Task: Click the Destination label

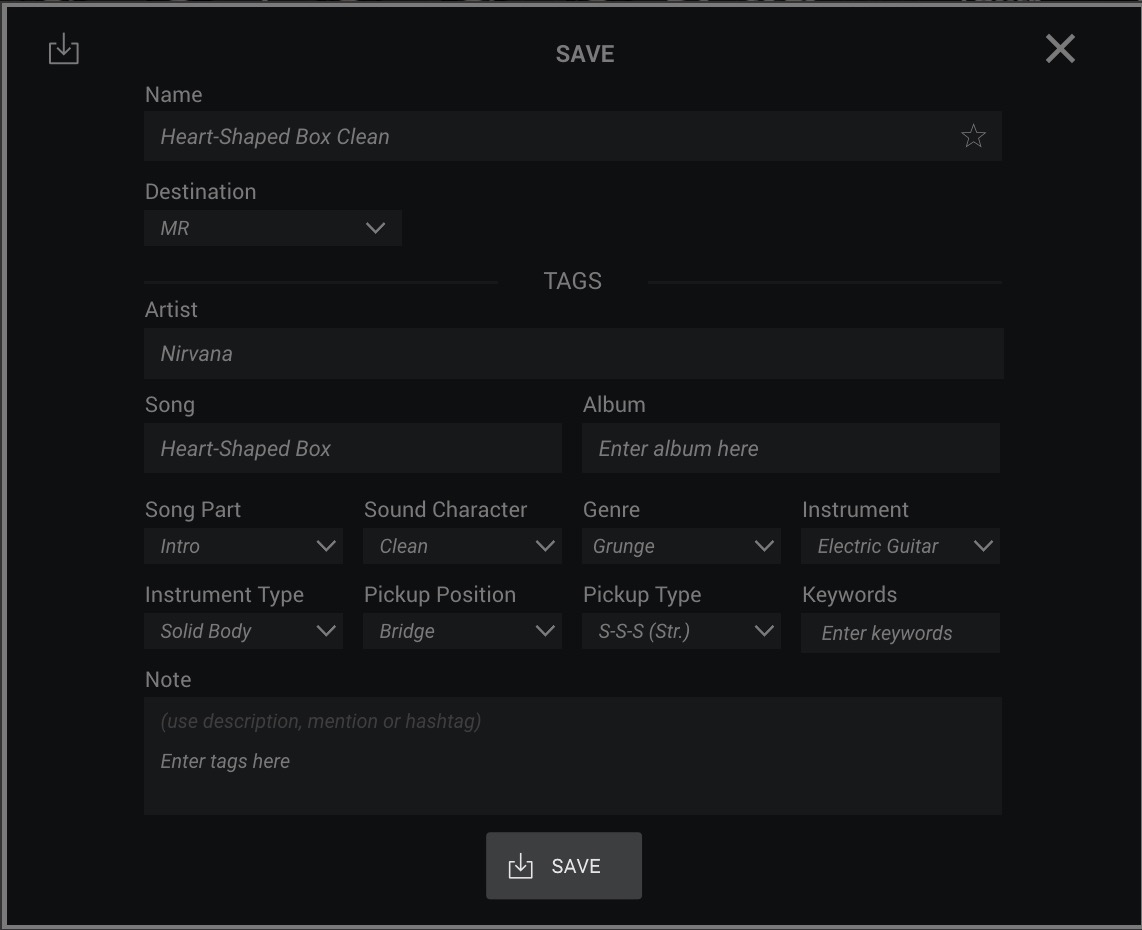Action: pyautogui.click(x=200, y=192)
